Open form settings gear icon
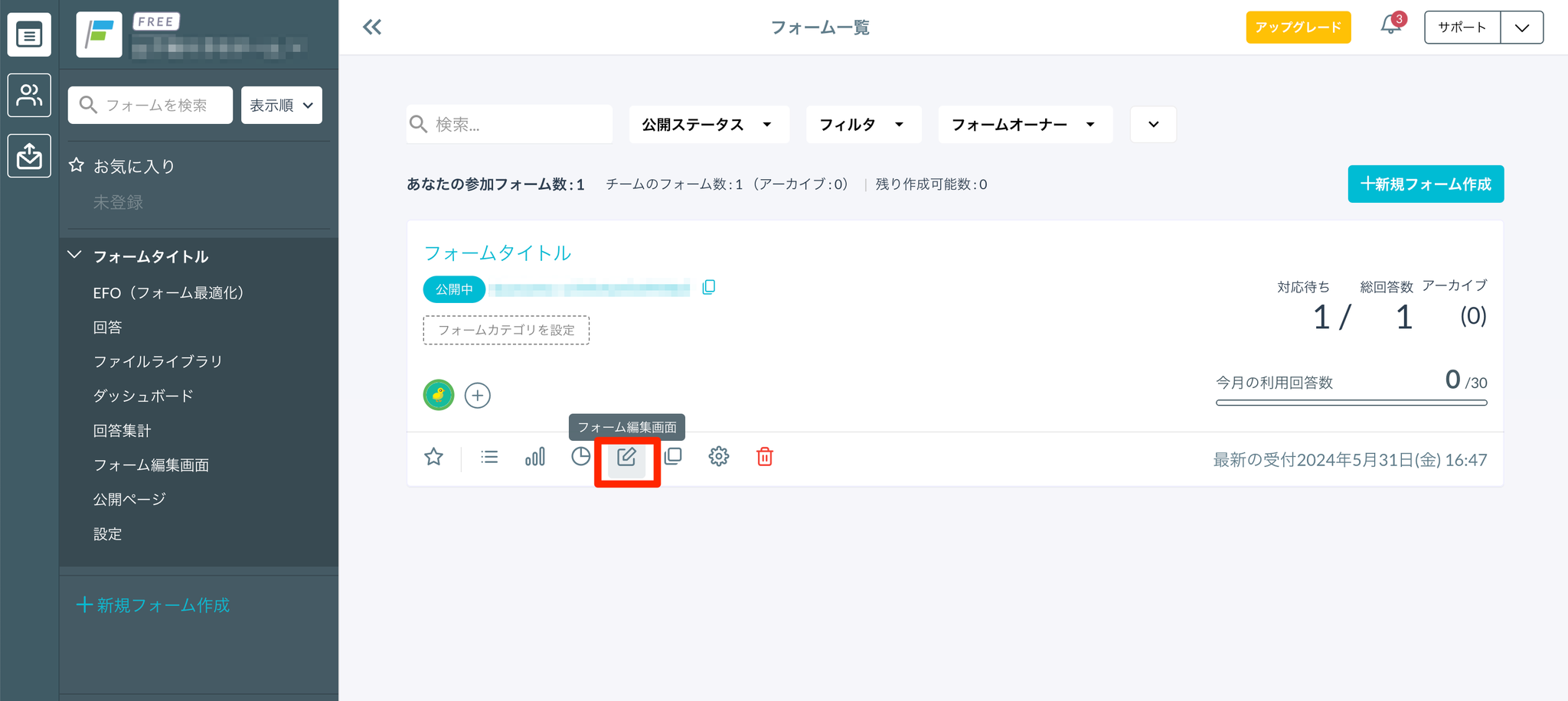The image size is (1568, 701). tap(719, 457)
